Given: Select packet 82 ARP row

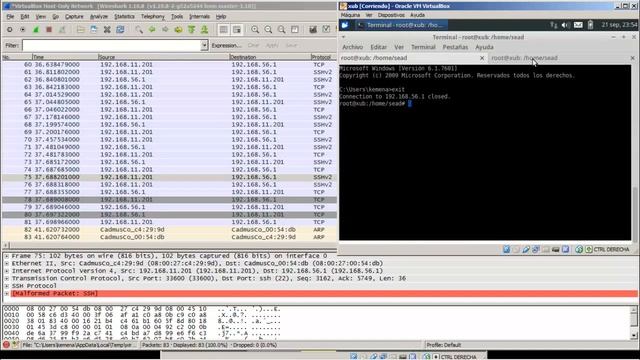Looking at the screenshot, I should click(x=169, y=229).
